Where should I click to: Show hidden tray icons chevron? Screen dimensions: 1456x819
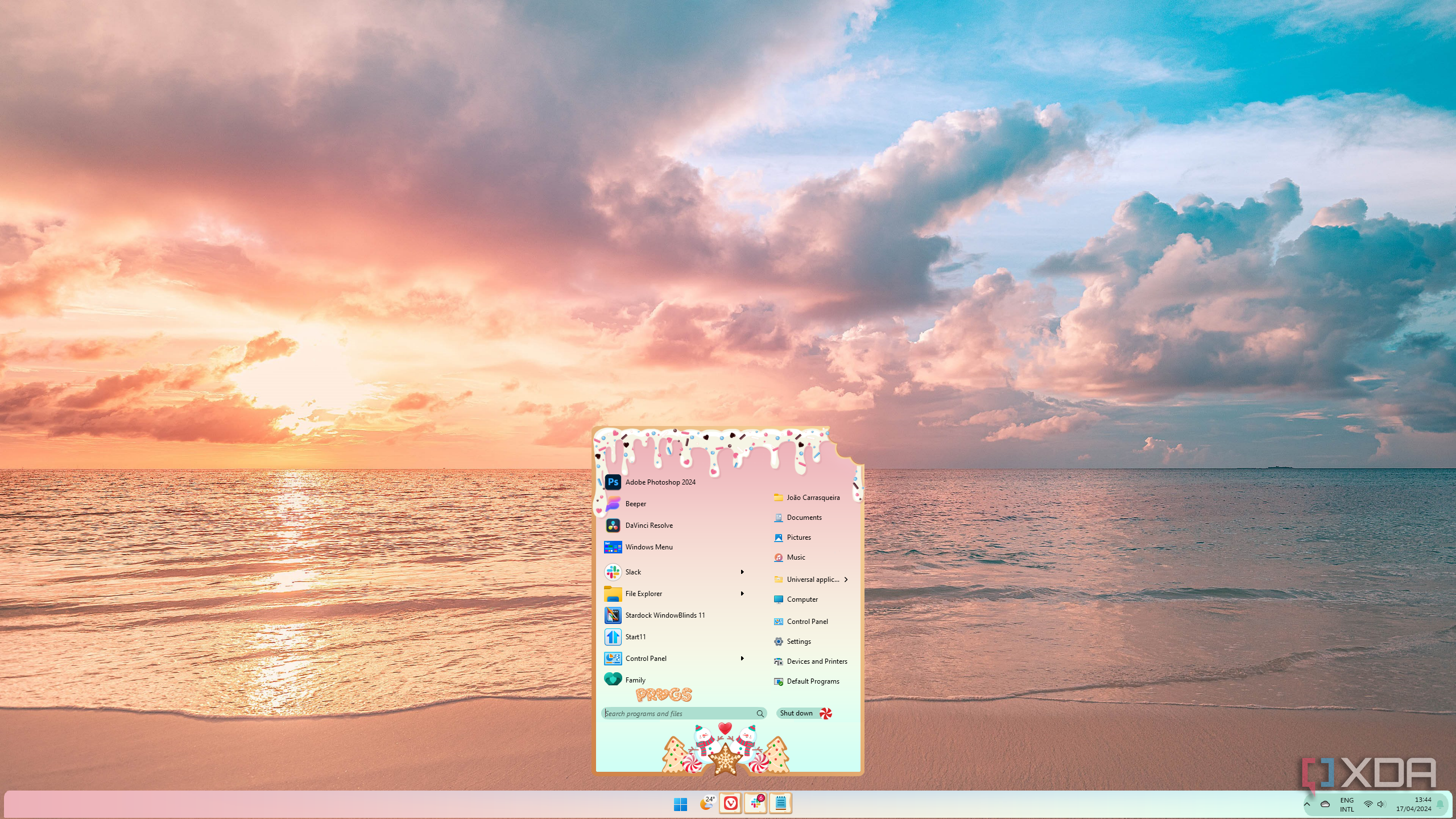(1307, 804)
